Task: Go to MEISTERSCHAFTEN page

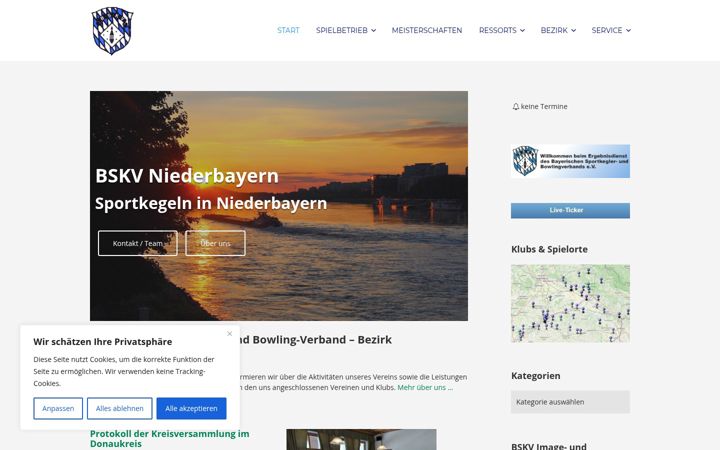Action: [x=427, y=30]
